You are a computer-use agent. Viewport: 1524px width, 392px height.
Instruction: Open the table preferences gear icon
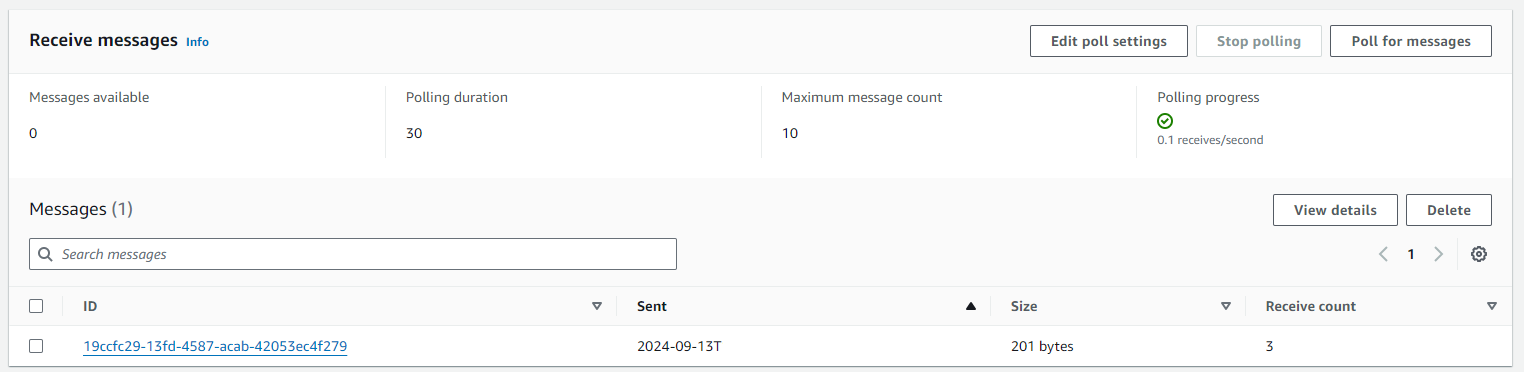[x=1479, y=254]
